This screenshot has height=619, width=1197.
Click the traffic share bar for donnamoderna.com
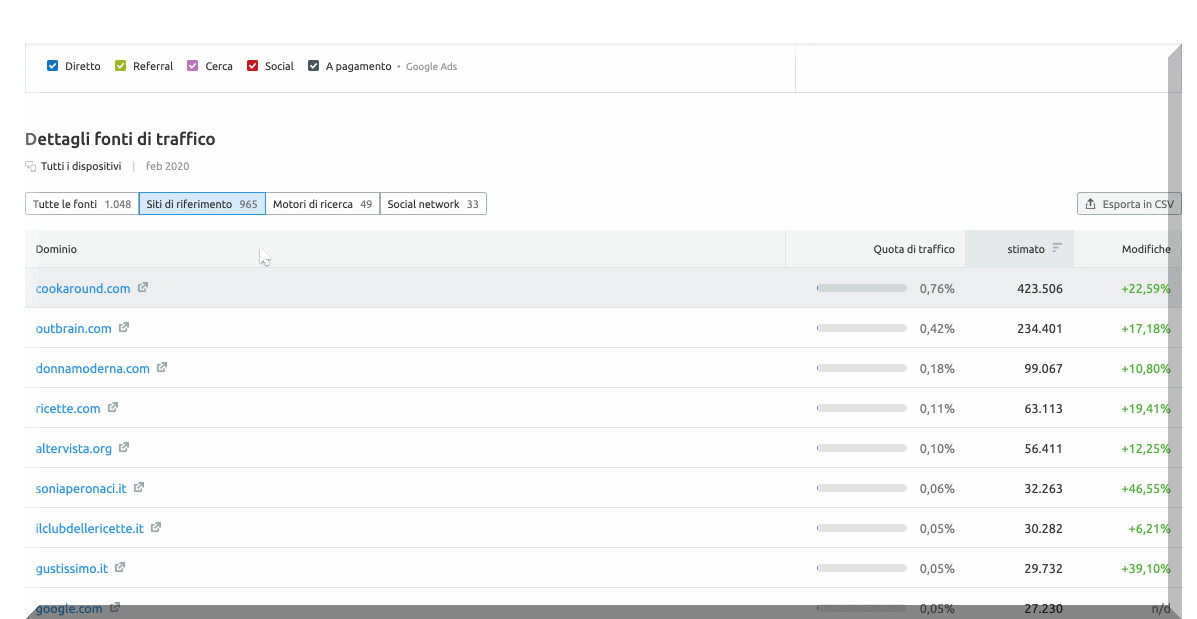[x=862, y=368]
